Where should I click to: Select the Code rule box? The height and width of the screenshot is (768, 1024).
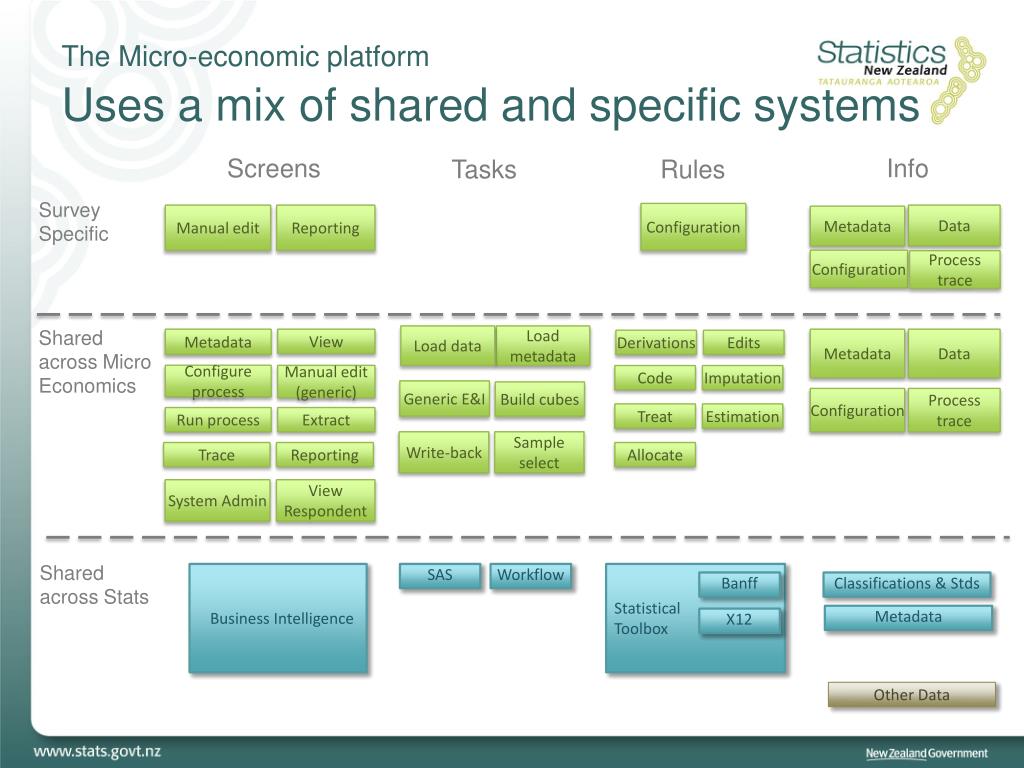(x=654, y=378)
